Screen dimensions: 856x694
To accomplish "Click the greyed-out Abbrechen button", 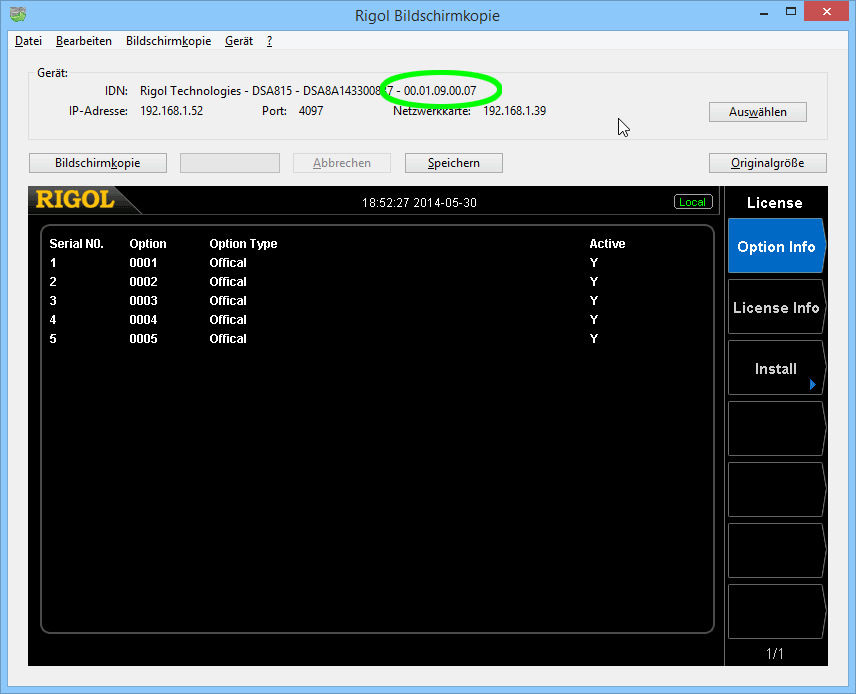I will pyautogui.click(x=342, y=163).
